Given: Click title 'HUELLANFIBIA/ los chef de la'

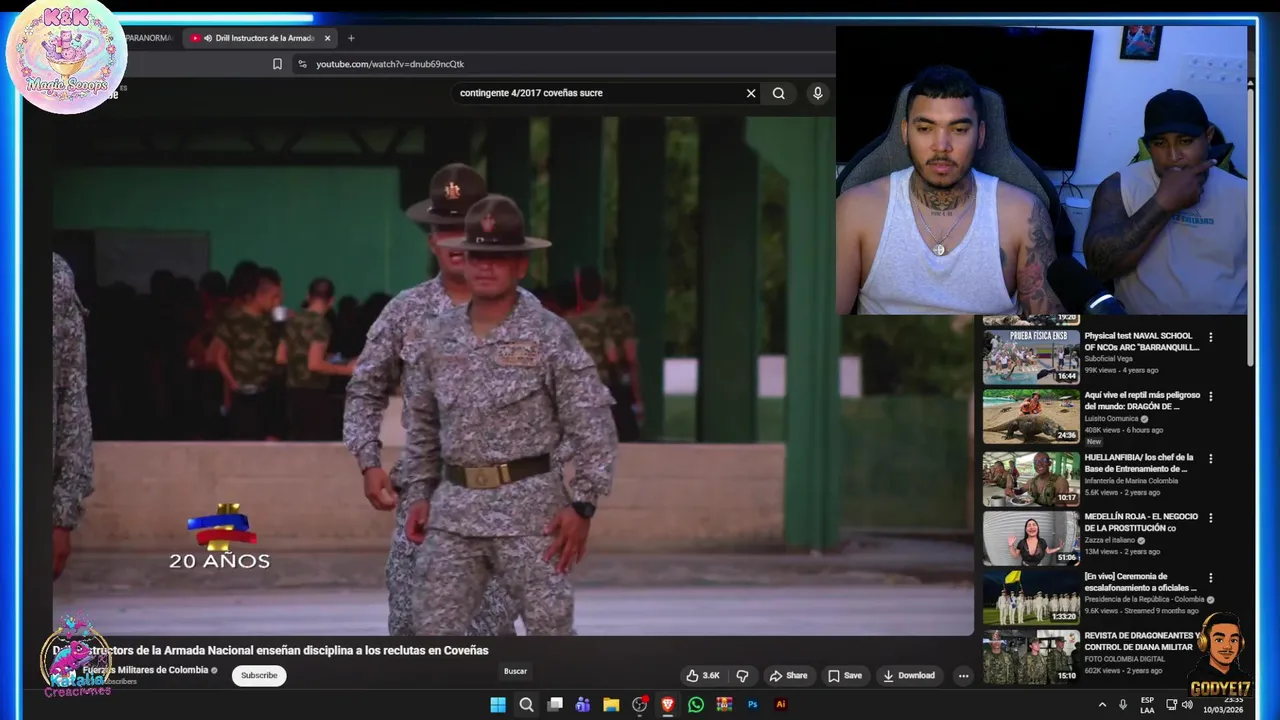Looking at the screenshot, I should (1139, 463).
